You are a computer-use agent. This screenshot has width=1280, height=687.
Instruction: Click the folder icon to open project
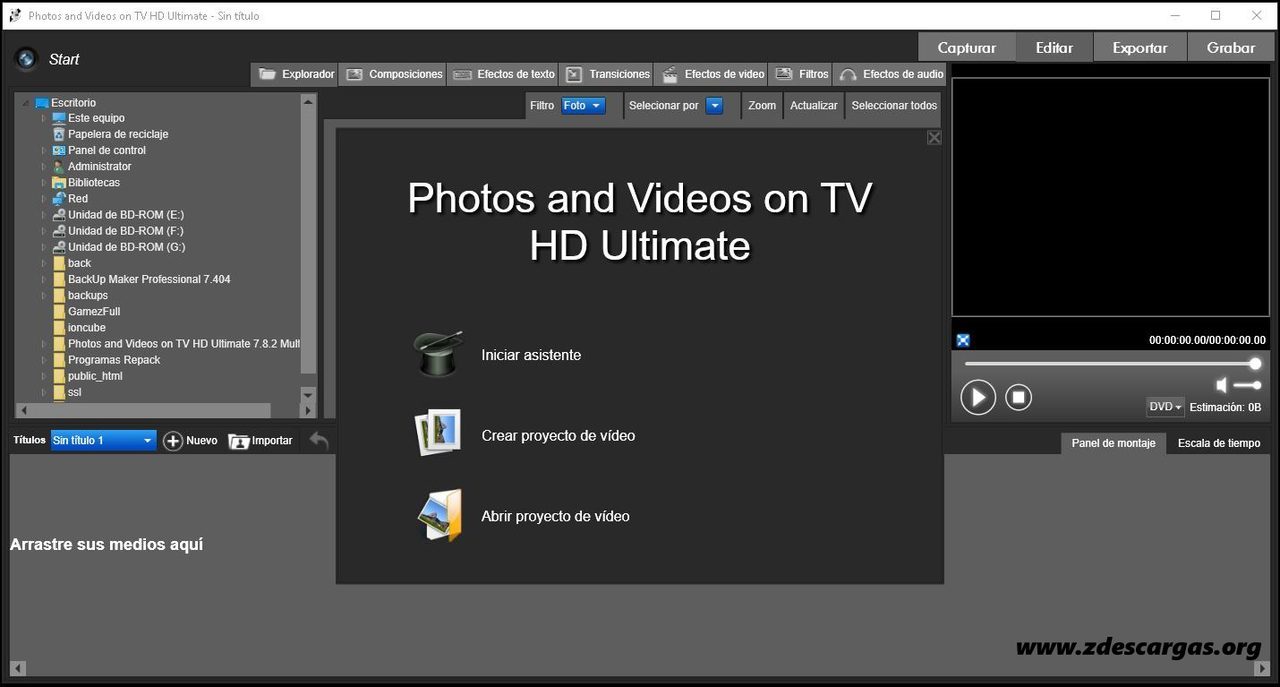click(440, 515)
